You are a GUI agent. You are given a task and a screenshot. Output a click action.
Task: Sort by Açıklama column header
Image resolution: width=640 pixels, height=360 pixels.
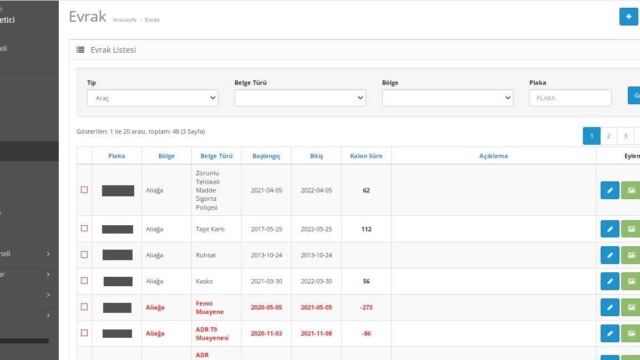tap(493, 156)
